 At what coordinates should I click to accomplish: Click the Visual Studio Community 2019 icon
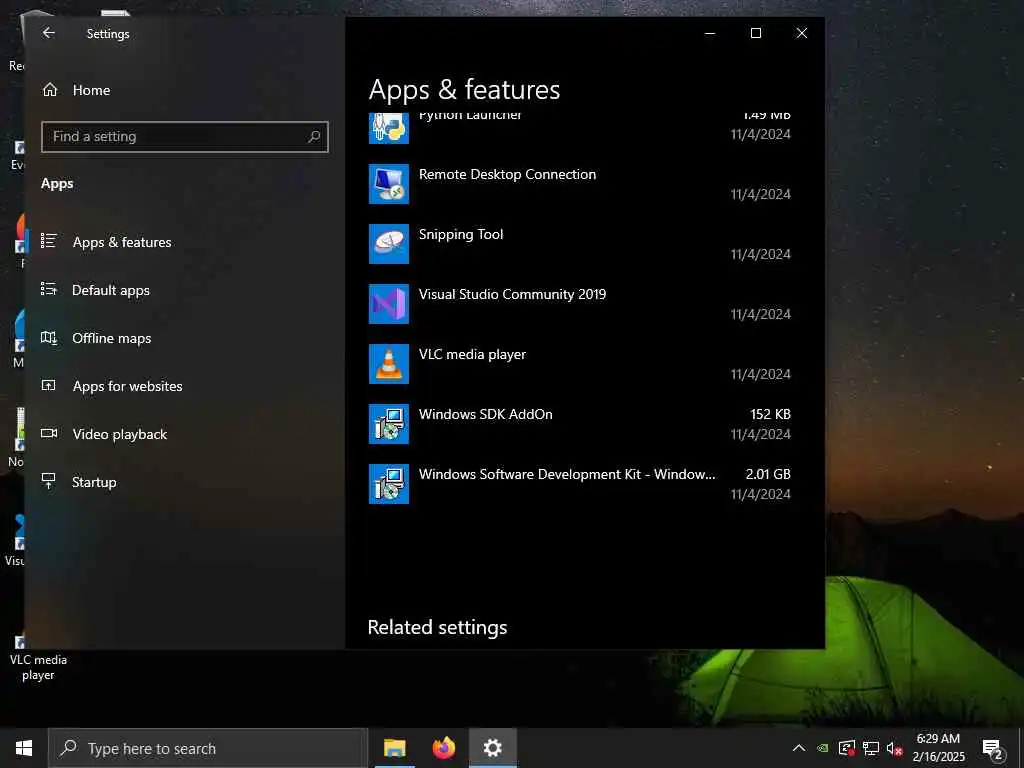click(389, 304)
